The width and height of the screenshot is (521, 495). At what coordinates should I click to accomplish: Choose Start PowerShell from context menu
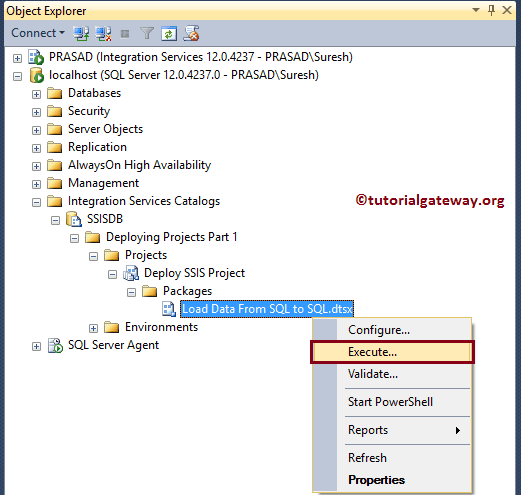coord(392,402)
